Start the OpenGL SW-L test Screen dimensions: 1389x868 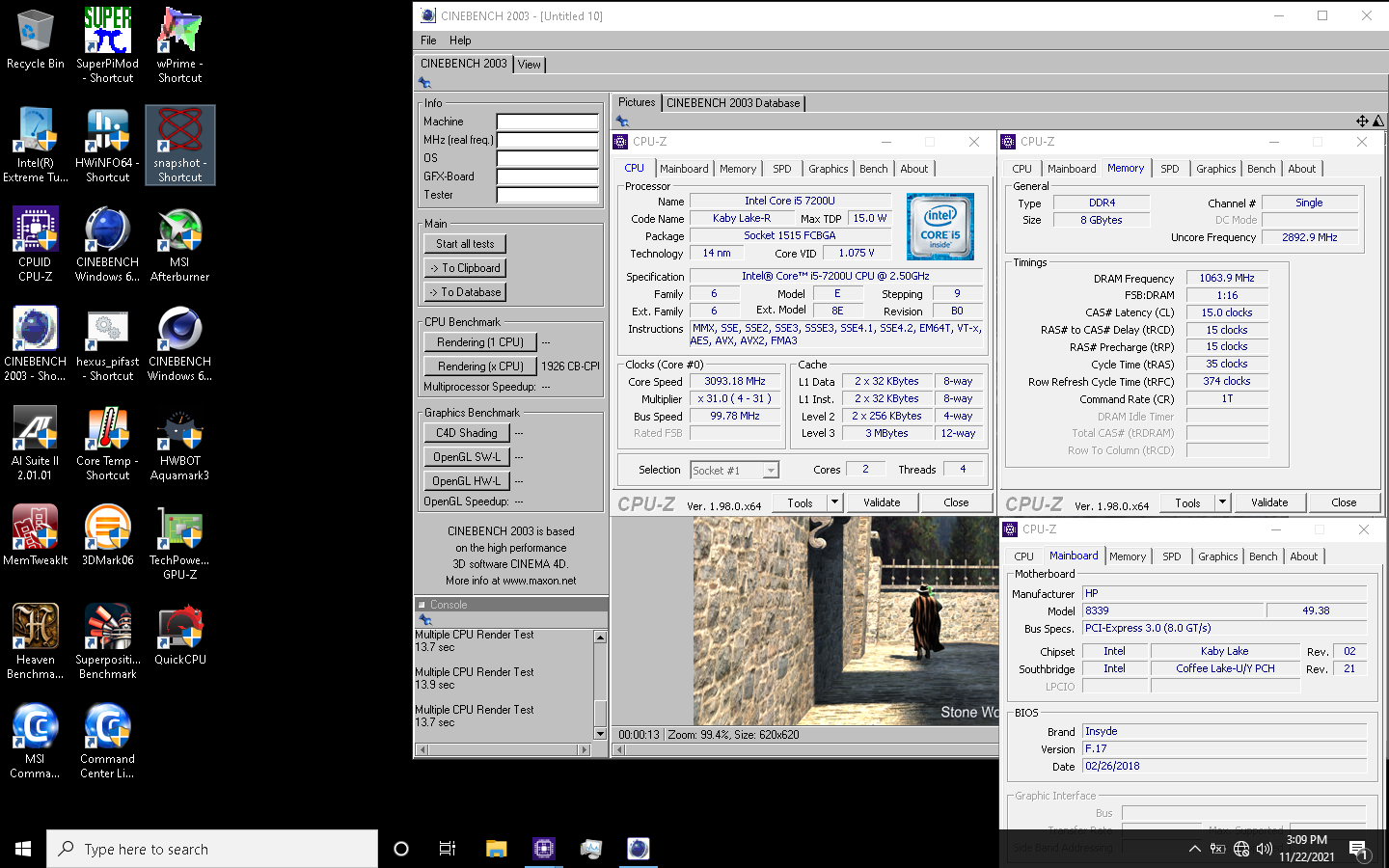[466, 457]
